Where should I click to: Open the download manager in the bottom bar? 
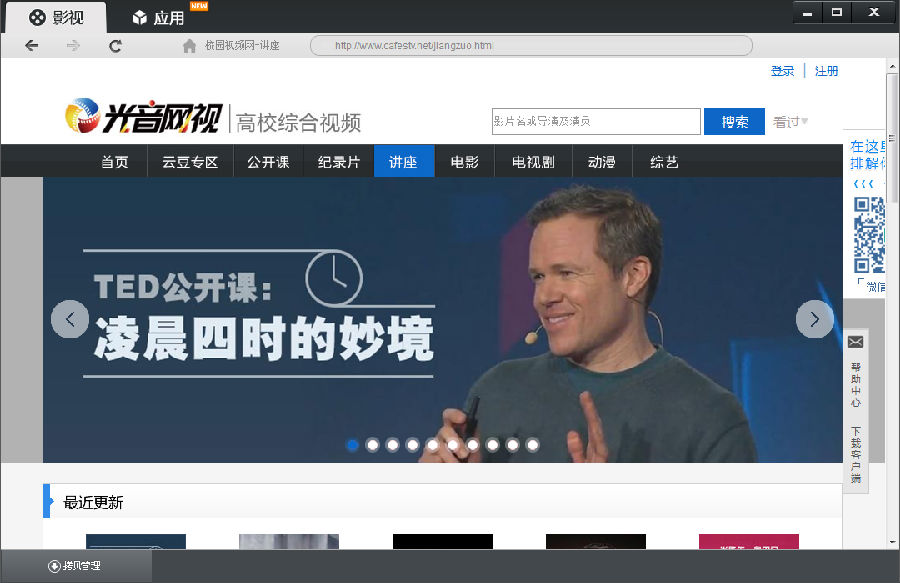(75, 566)
